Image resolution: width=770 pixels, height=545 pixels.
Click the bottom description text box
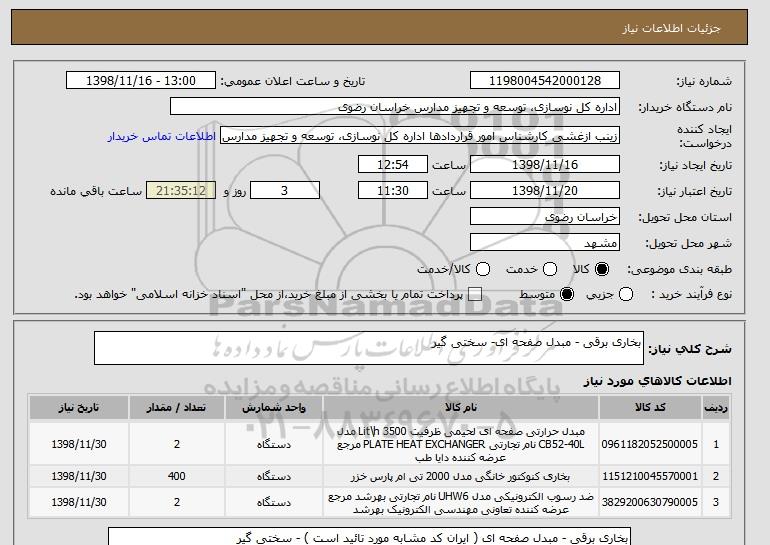(369, 537)
